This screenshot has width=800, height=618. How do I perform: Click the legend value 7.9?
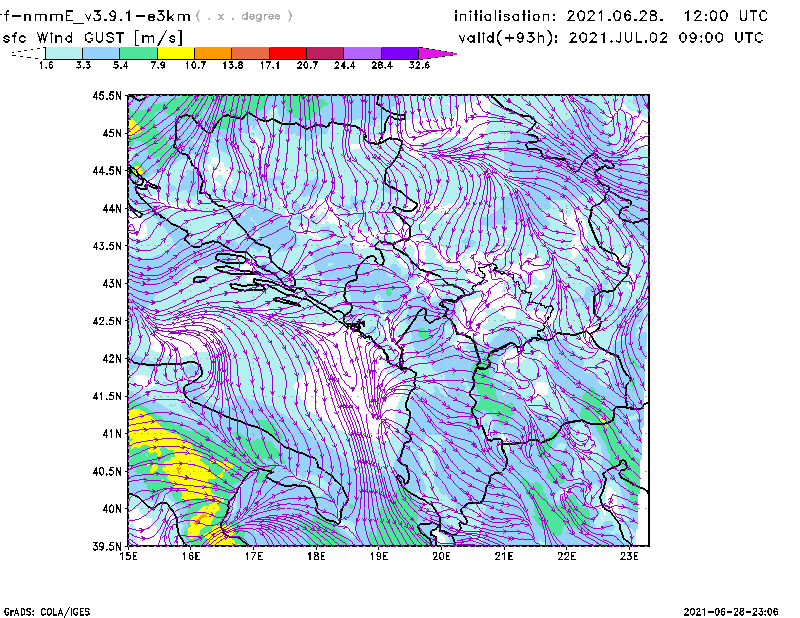[x=158, y=65]
